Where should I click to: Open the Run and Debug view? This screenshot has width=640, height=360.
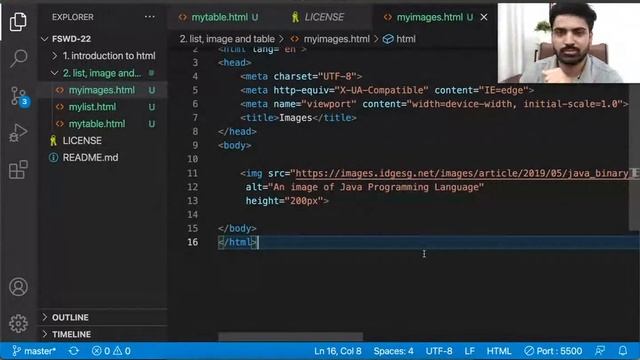coord(18,133)
